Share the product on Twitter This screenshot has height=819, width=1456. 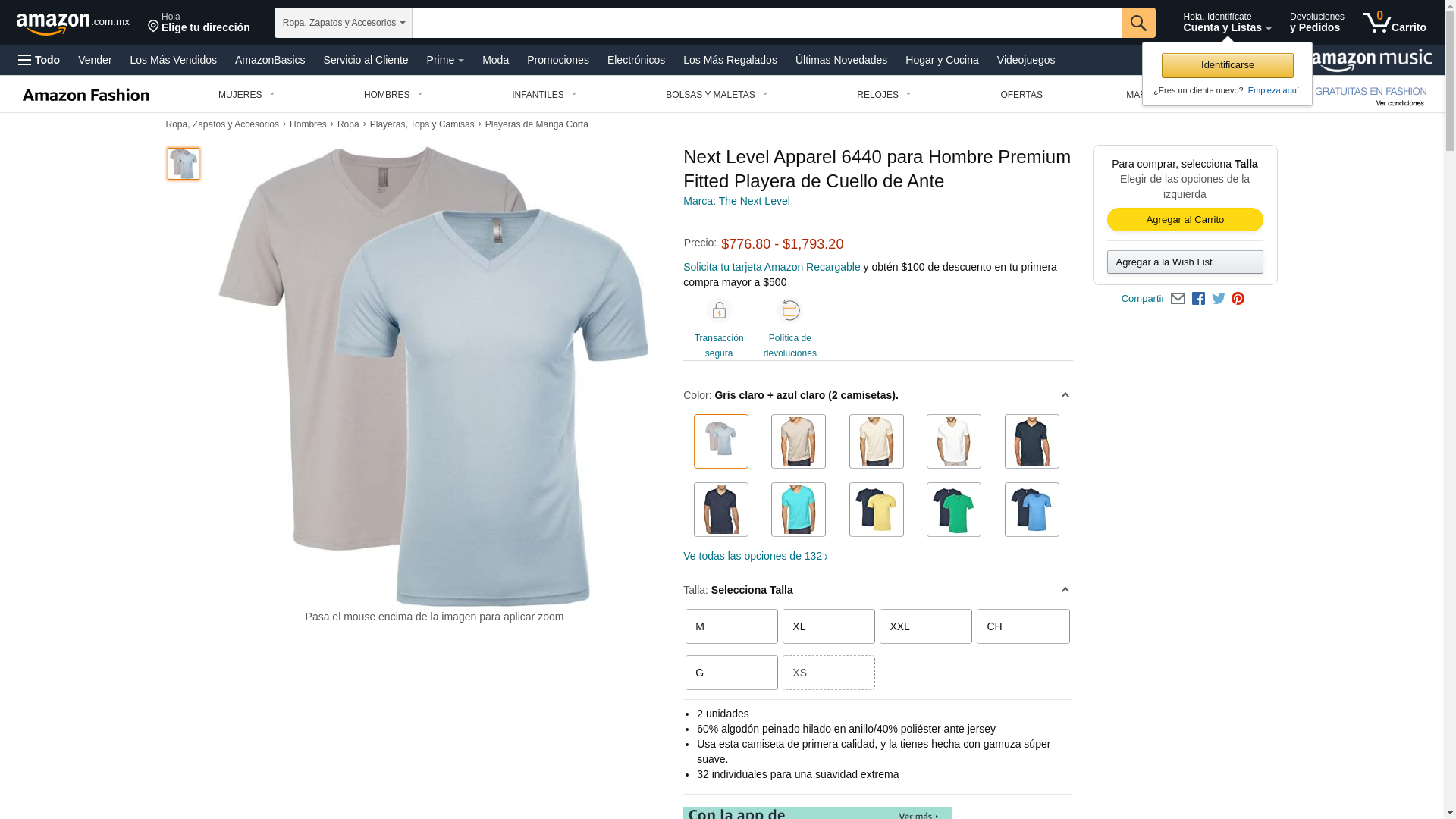(1219, 299)
